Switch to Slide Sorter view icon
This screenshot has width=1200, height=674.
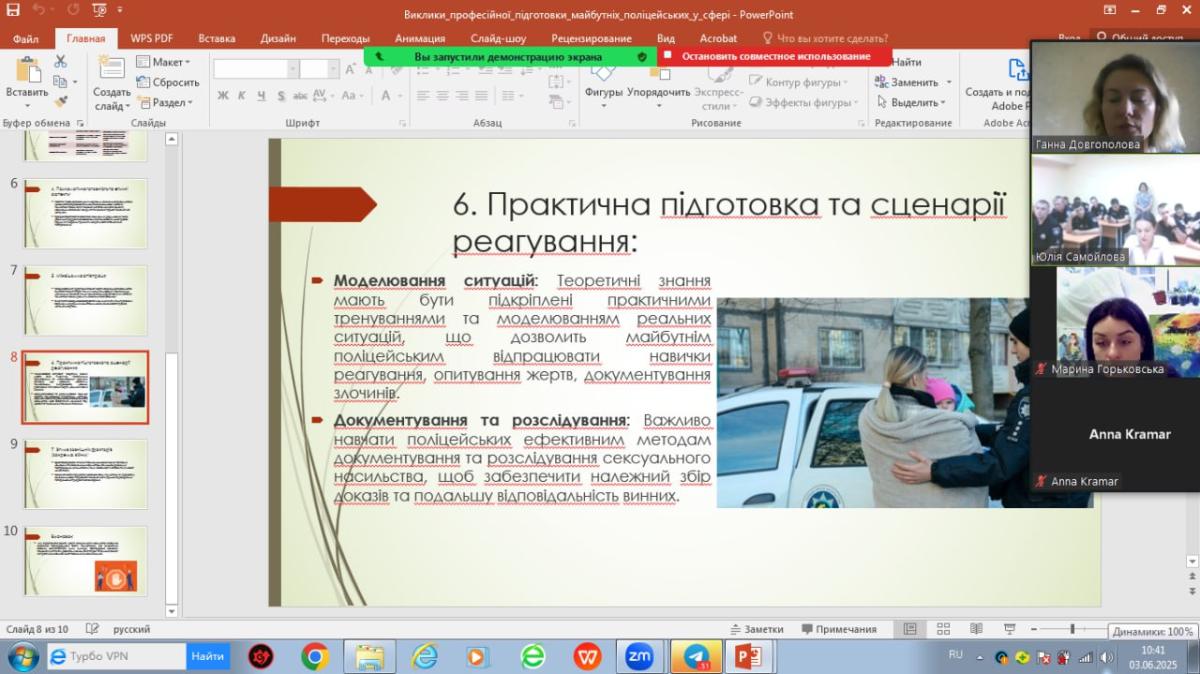(x=942, y=629)
